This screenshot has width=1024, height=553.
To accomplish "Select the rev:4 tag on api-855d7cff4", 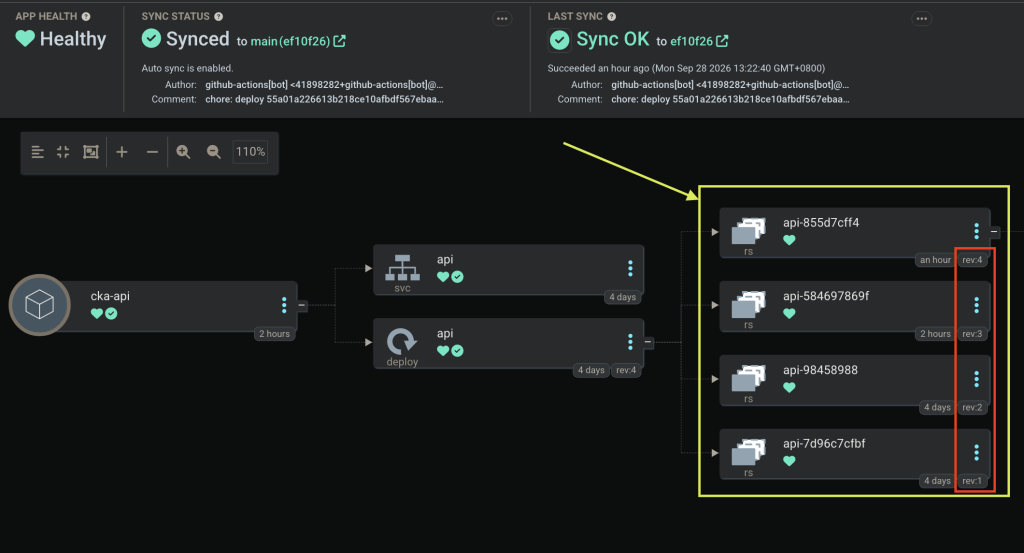I will pyautogui.click(x=972, y=260).
